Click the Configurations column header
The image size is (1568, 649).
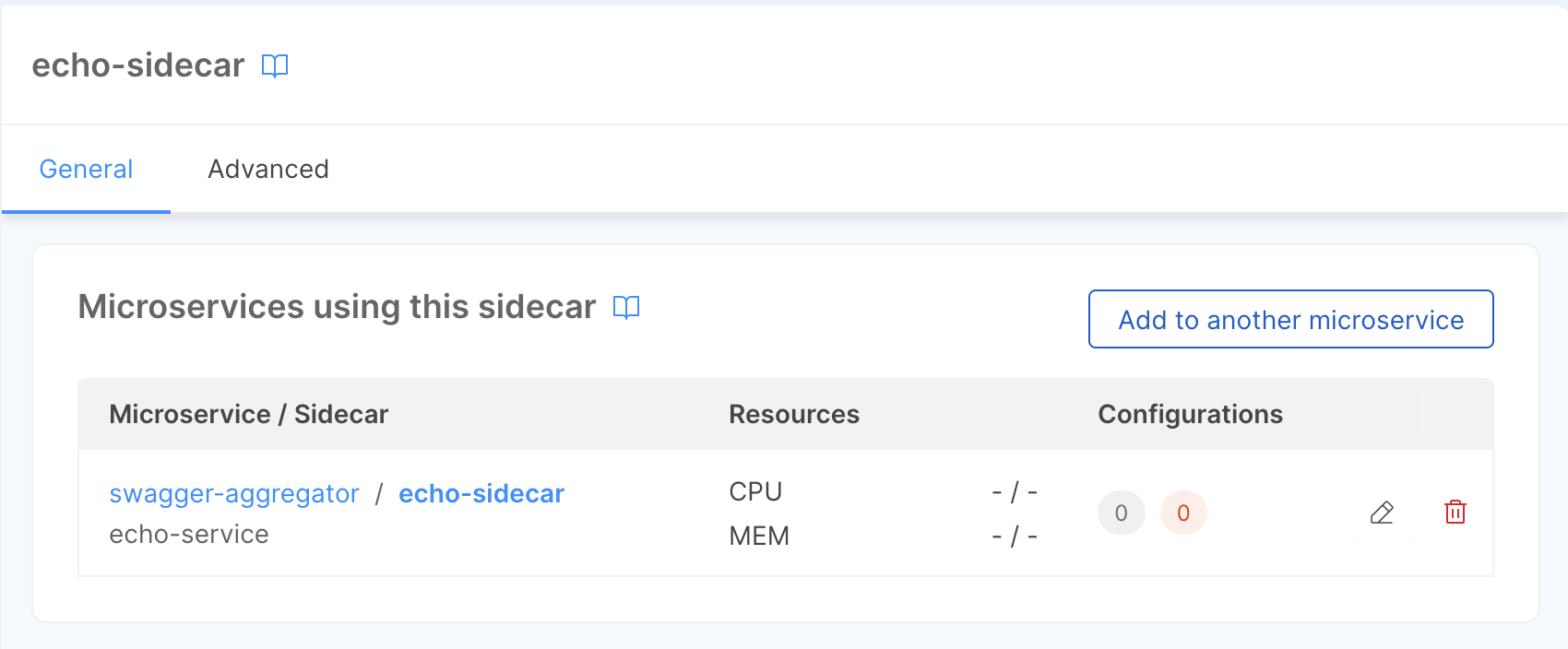point(1190,414)
